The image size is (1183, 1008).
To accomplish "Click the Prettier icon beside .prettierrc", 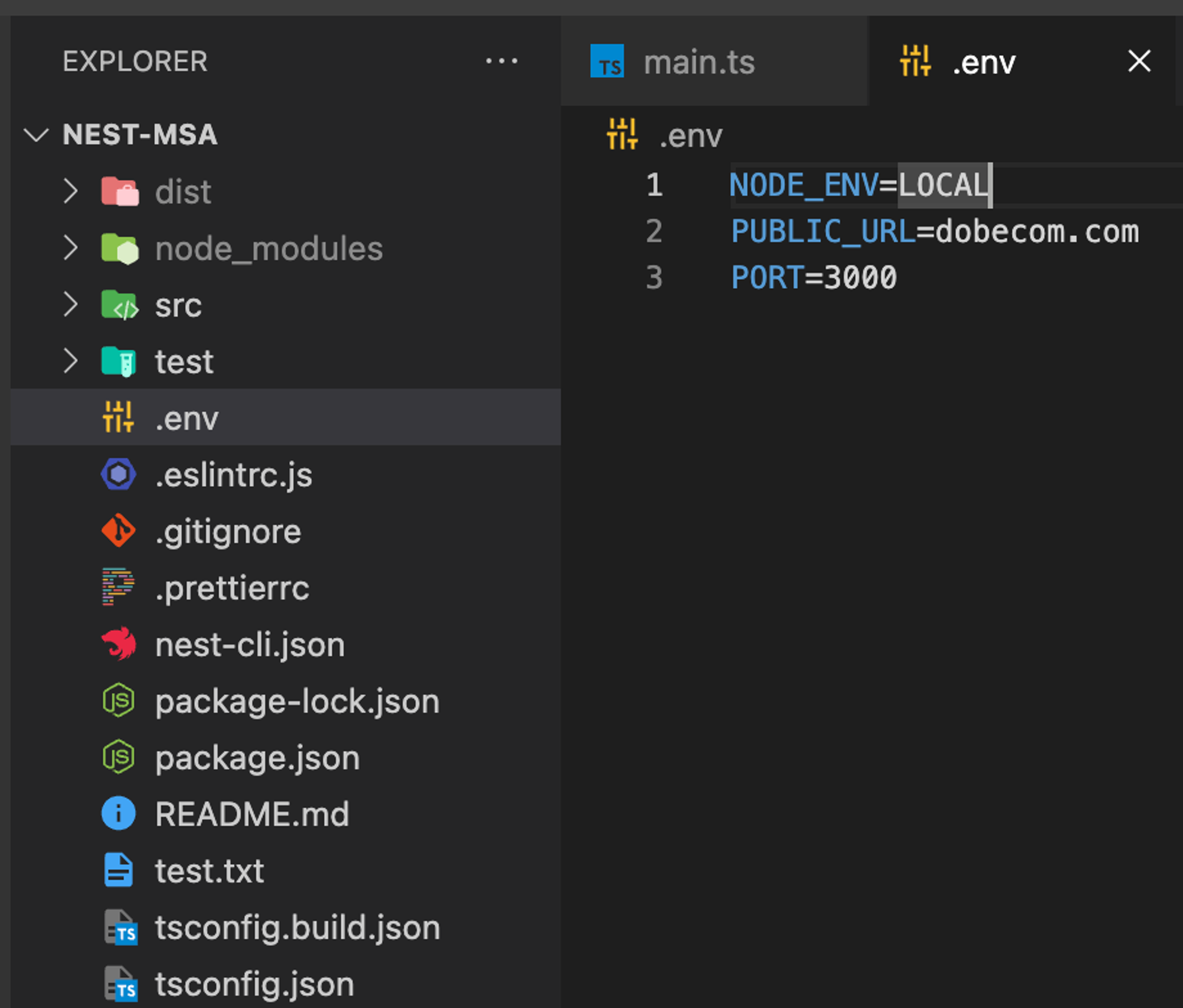I will tap(118, 587).
